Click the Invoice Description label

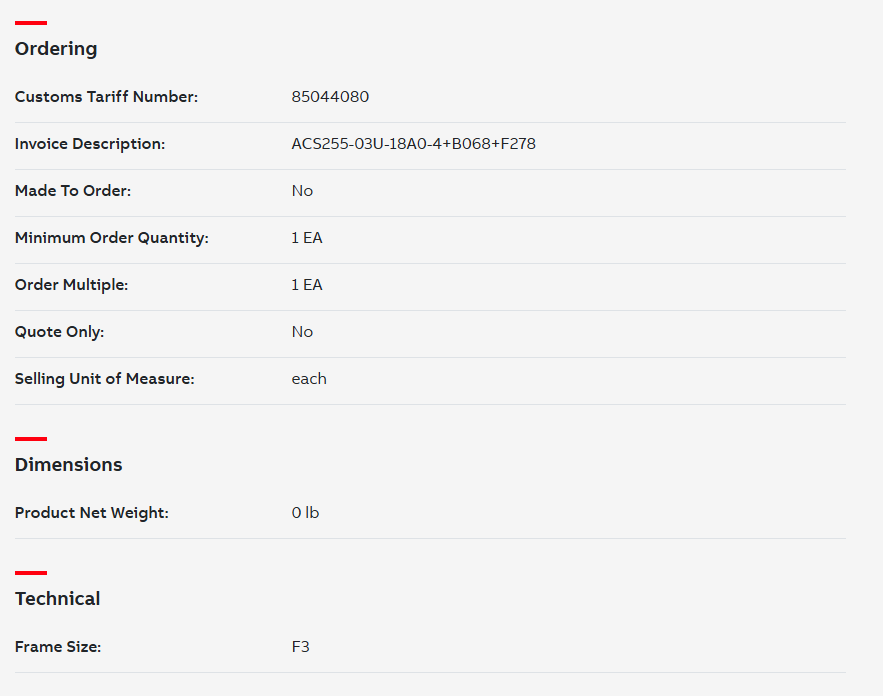[90, 144]
